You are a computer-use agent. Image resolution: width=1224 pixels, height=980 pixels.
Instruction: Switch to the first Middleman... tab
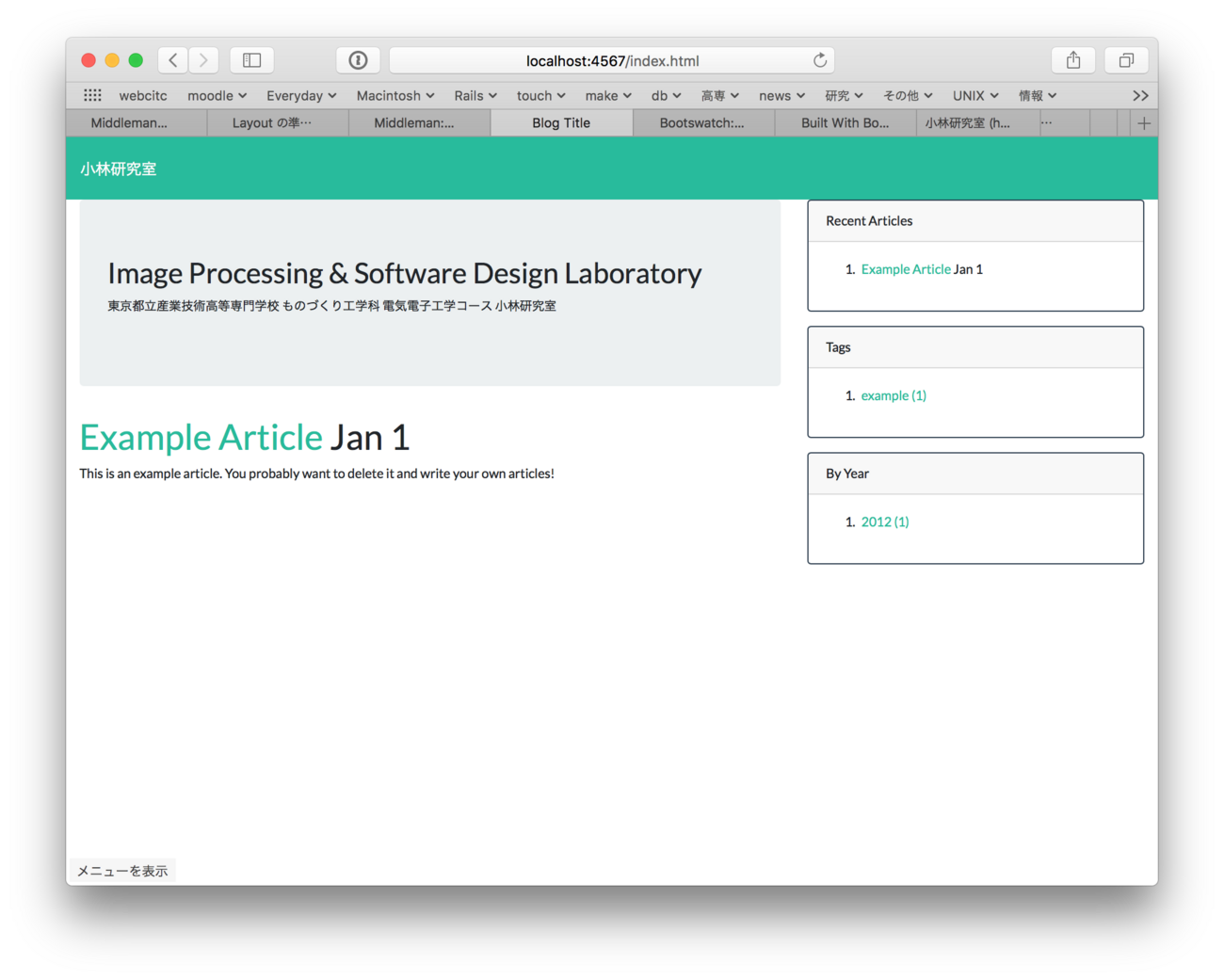pyautogui.click(x=137, y=123)
